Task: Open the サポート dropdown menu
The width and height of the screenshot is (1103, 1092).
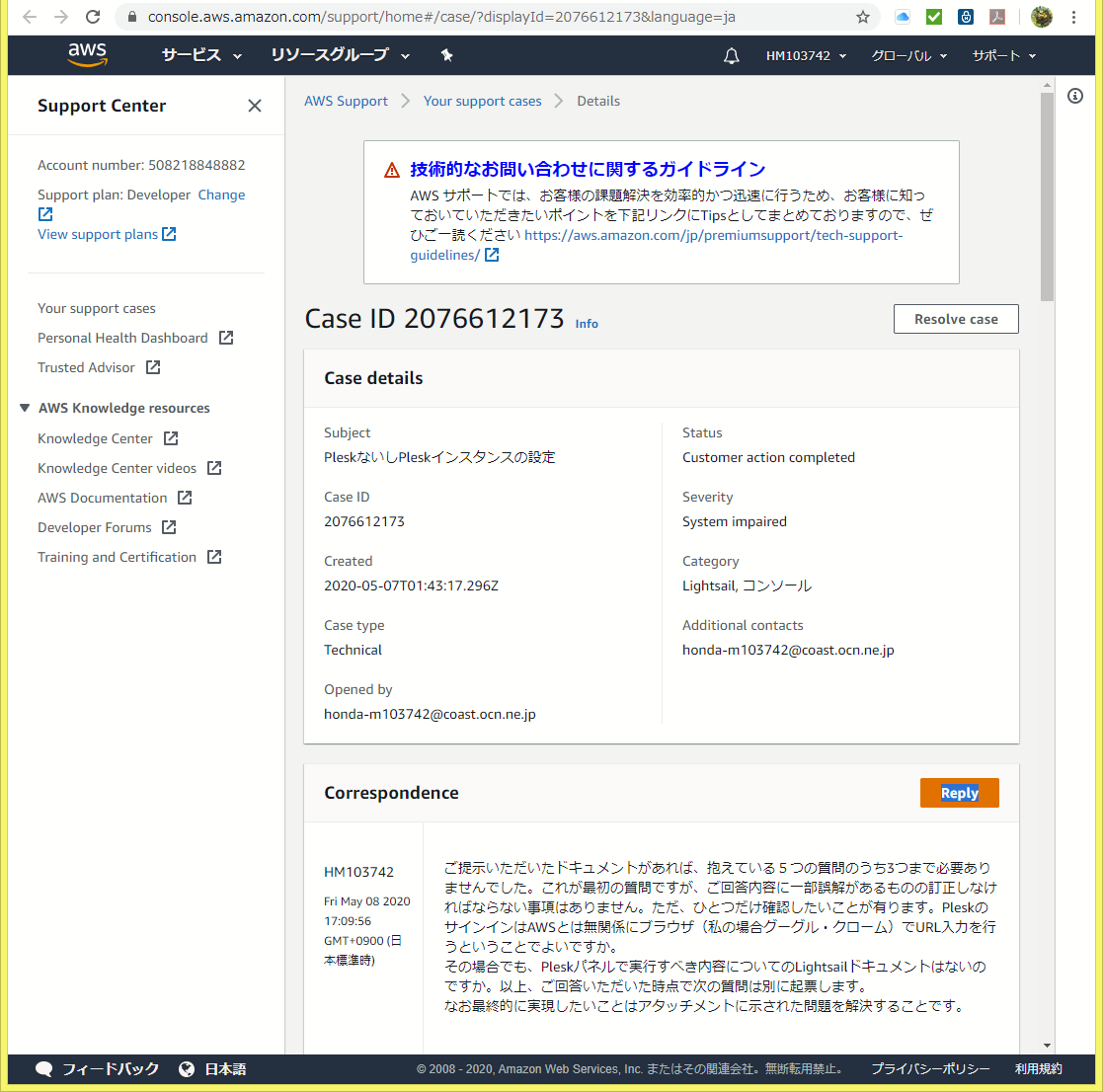Action: click(x=1004, y=55)
